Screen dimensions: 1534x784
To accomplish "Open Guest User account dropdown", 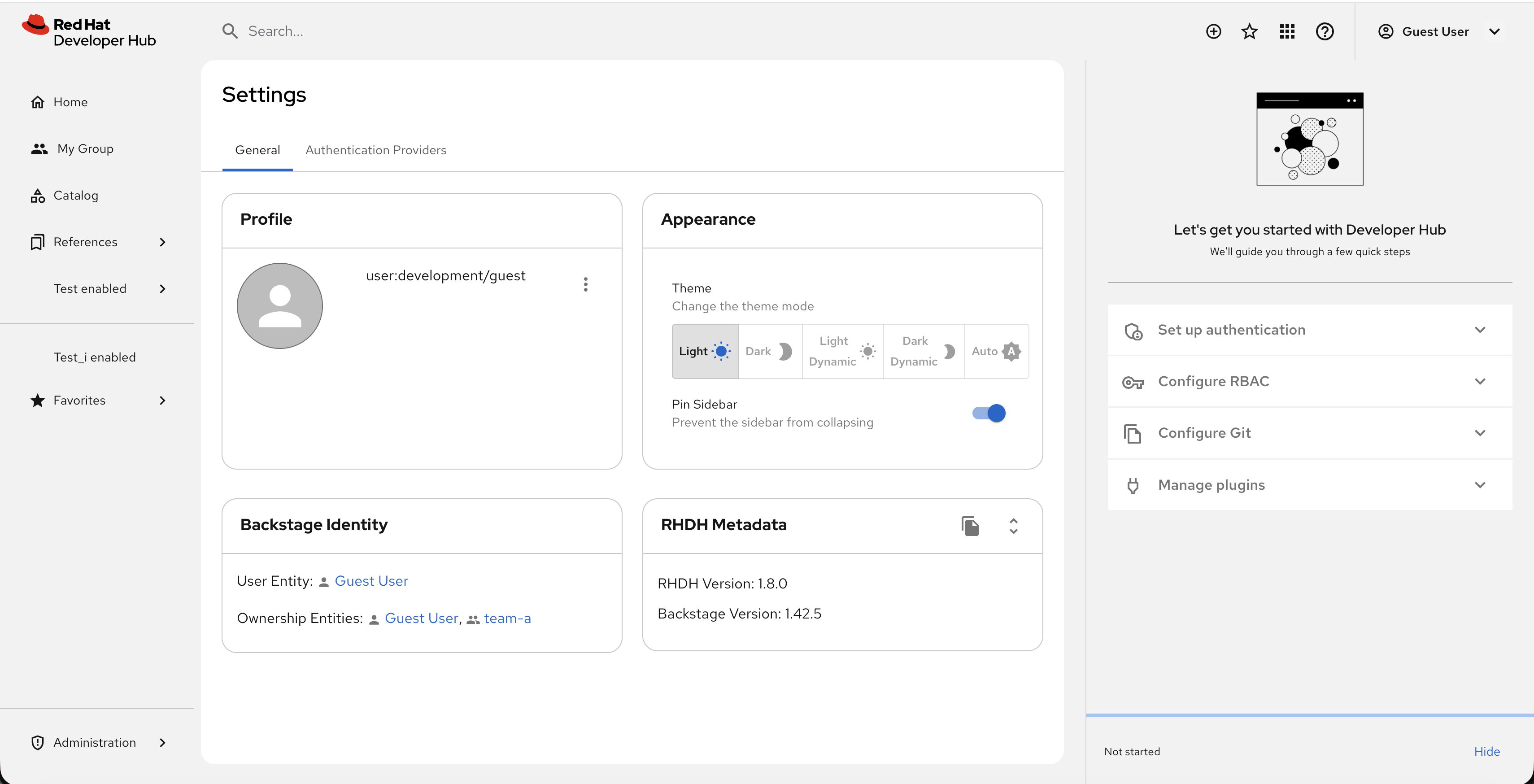I will (1438, 31).
